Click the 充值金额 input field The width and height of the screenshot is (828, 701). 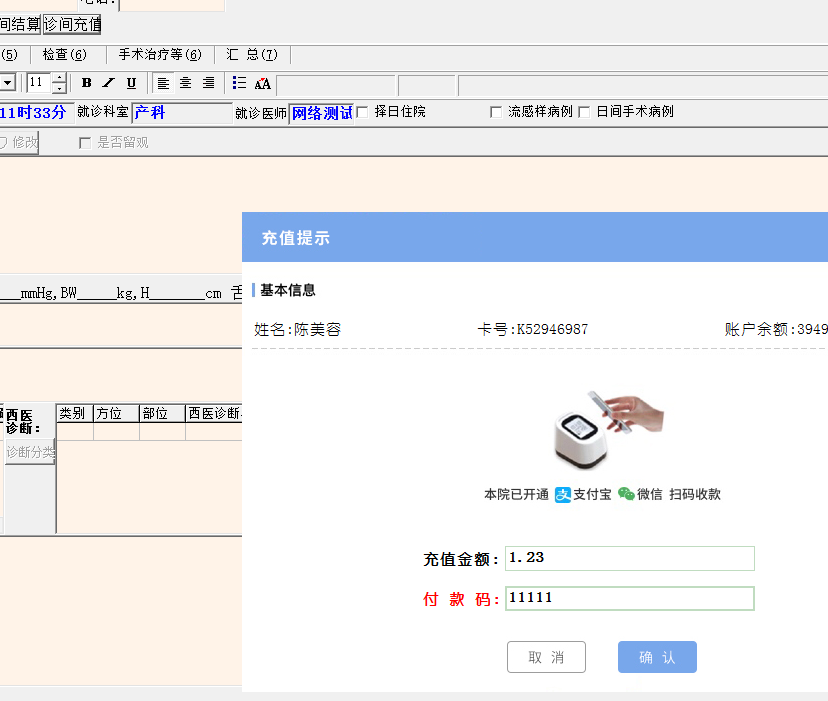coord(629,558)
